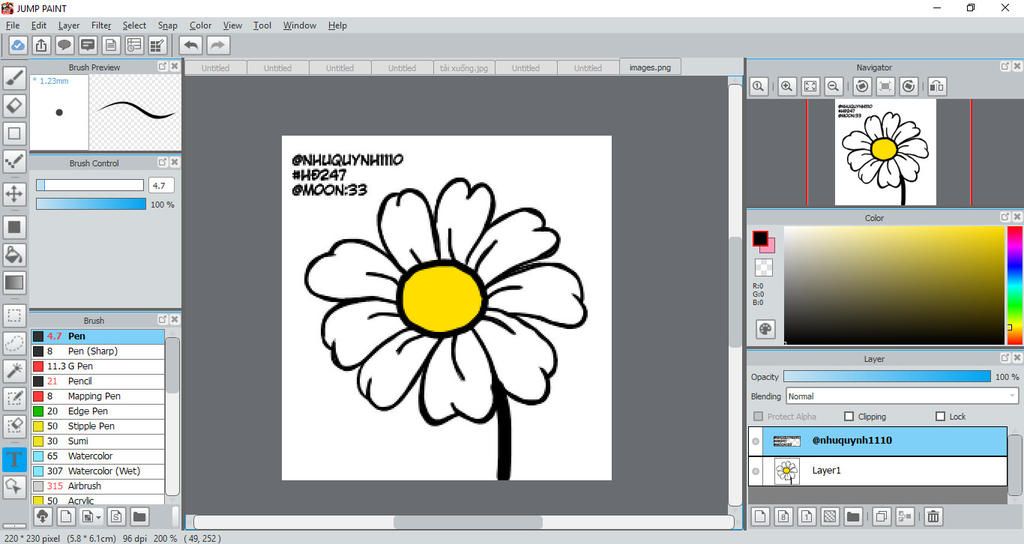Select the Watercolor (Wet) brush
This screenshot has height=544, width=1024.
pyautogui.click(x=97, y=471)
